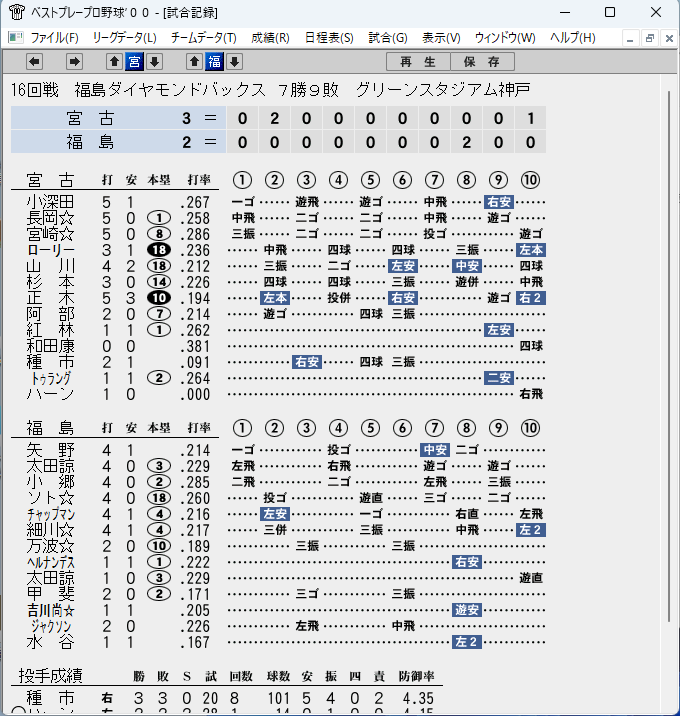Click the down arrow beside 福 team button

[234, 62]
